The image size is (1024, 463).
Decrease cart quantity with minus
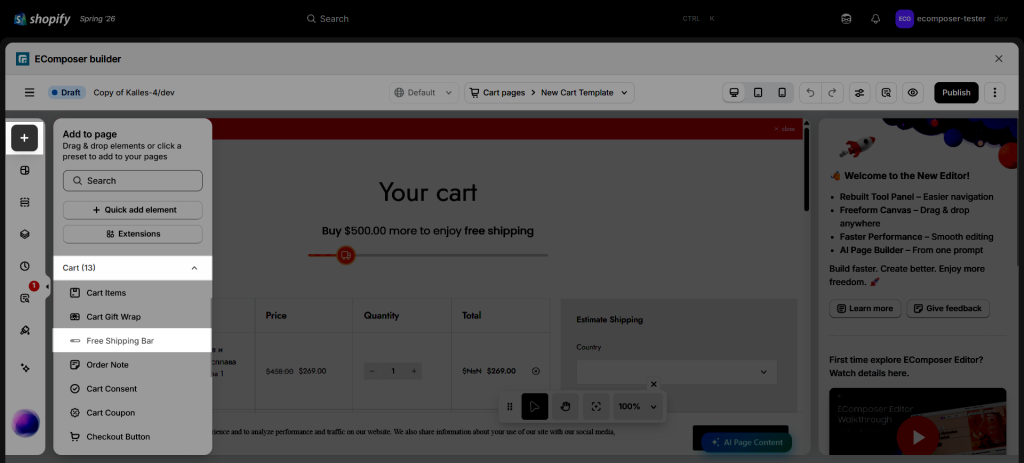pyautogui.click(x=372, y=371)
